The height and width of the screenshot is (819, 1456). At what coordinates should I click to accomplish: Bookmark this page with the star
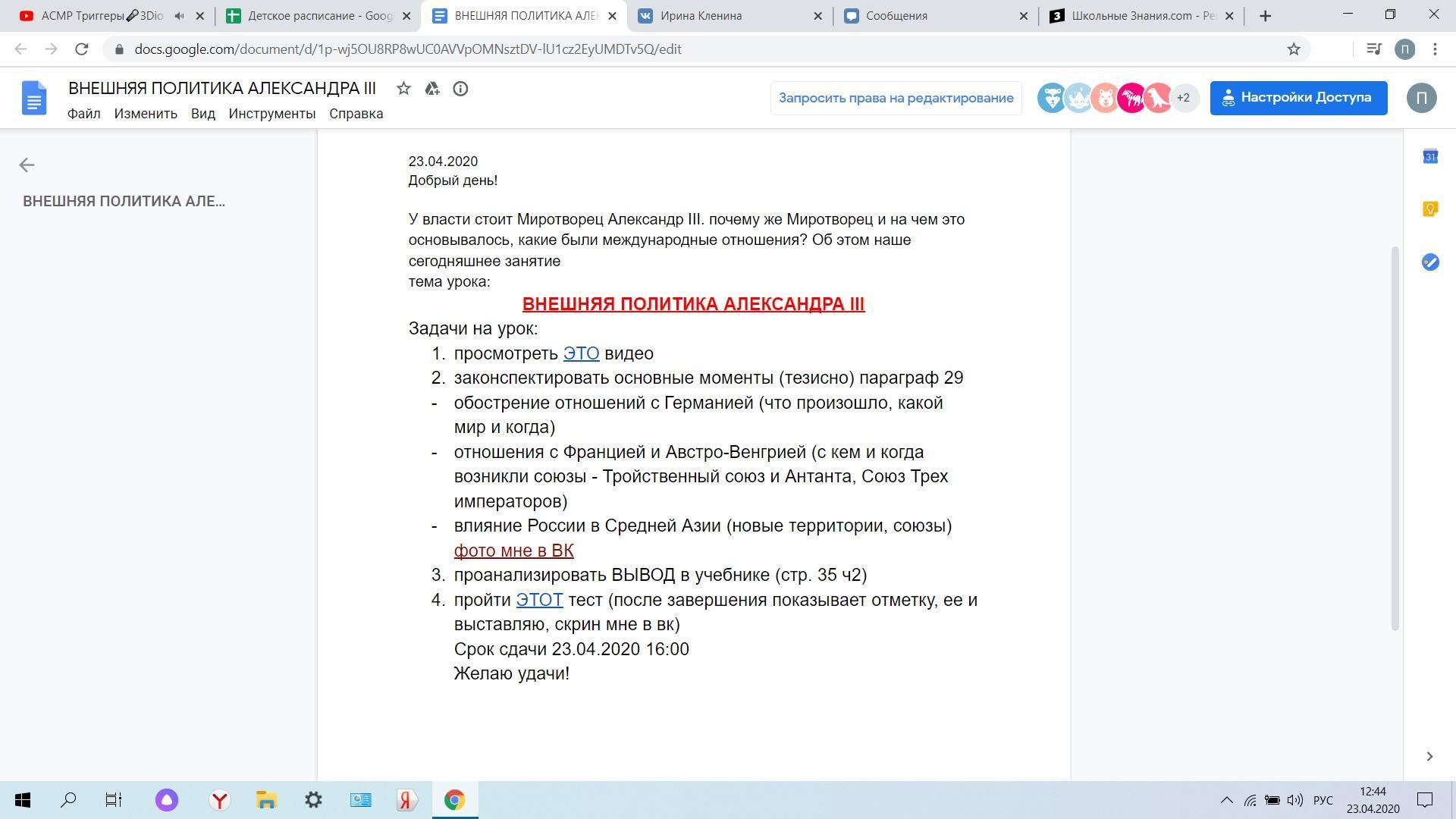1294,49
